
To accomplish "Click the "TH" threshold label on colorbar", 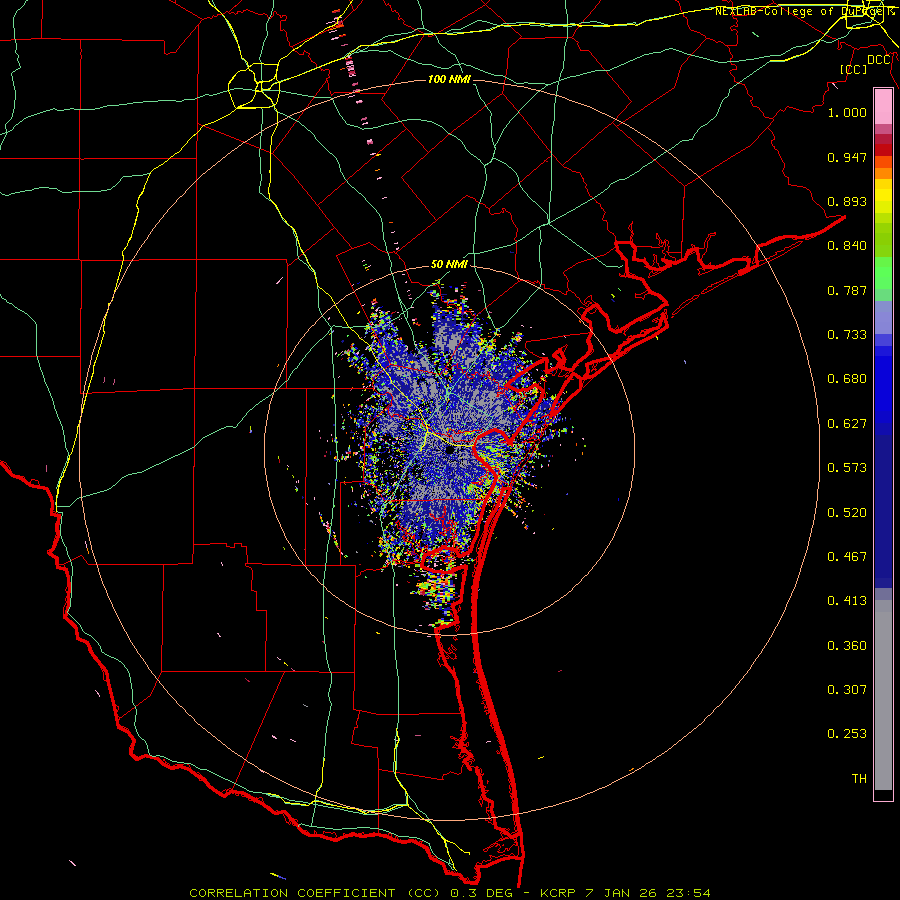I will point(859,779).
